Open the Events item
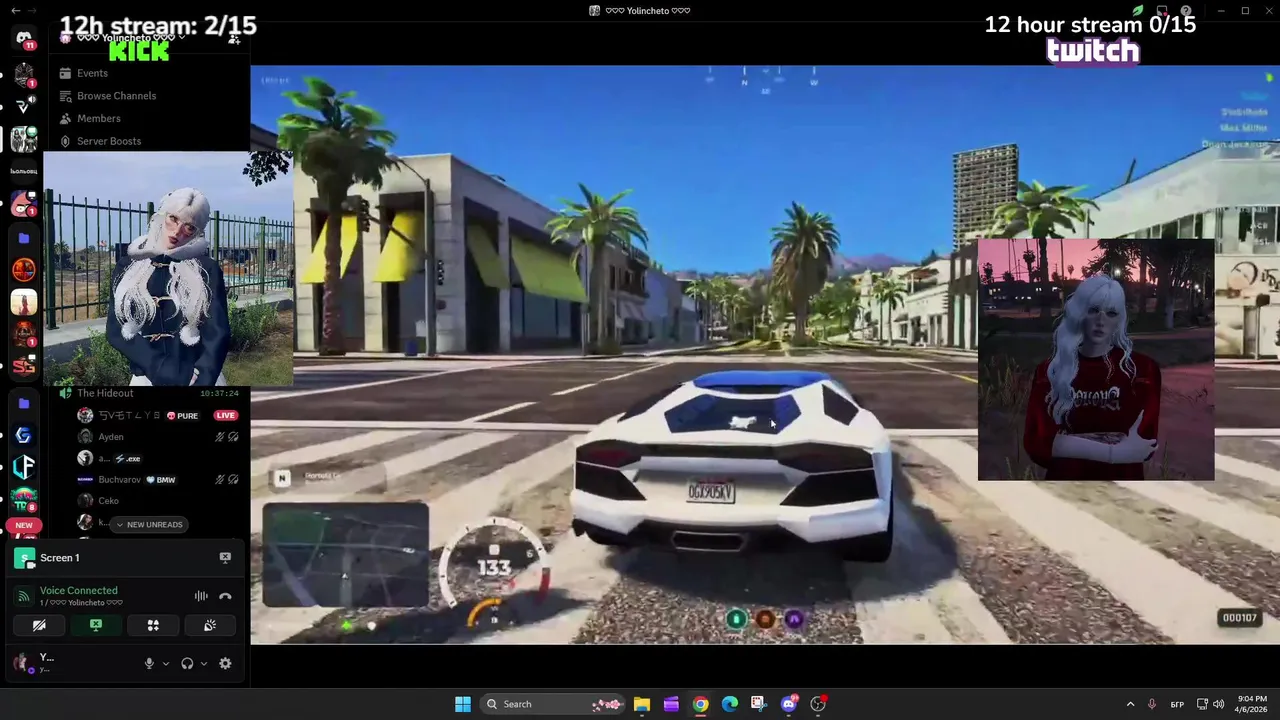 pos(92,73)
